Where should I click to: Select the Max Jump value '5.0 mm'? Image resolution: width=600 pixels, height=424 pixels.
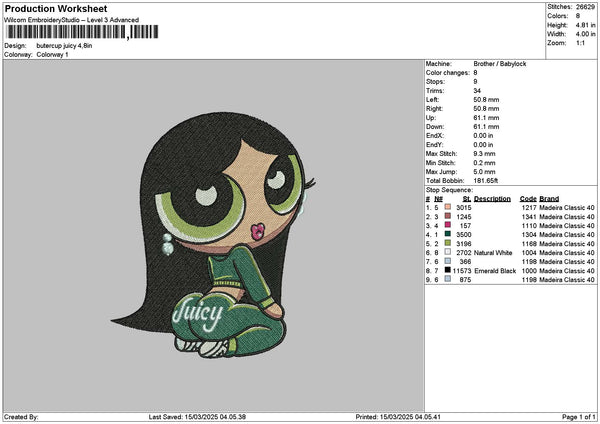(484, 172)
